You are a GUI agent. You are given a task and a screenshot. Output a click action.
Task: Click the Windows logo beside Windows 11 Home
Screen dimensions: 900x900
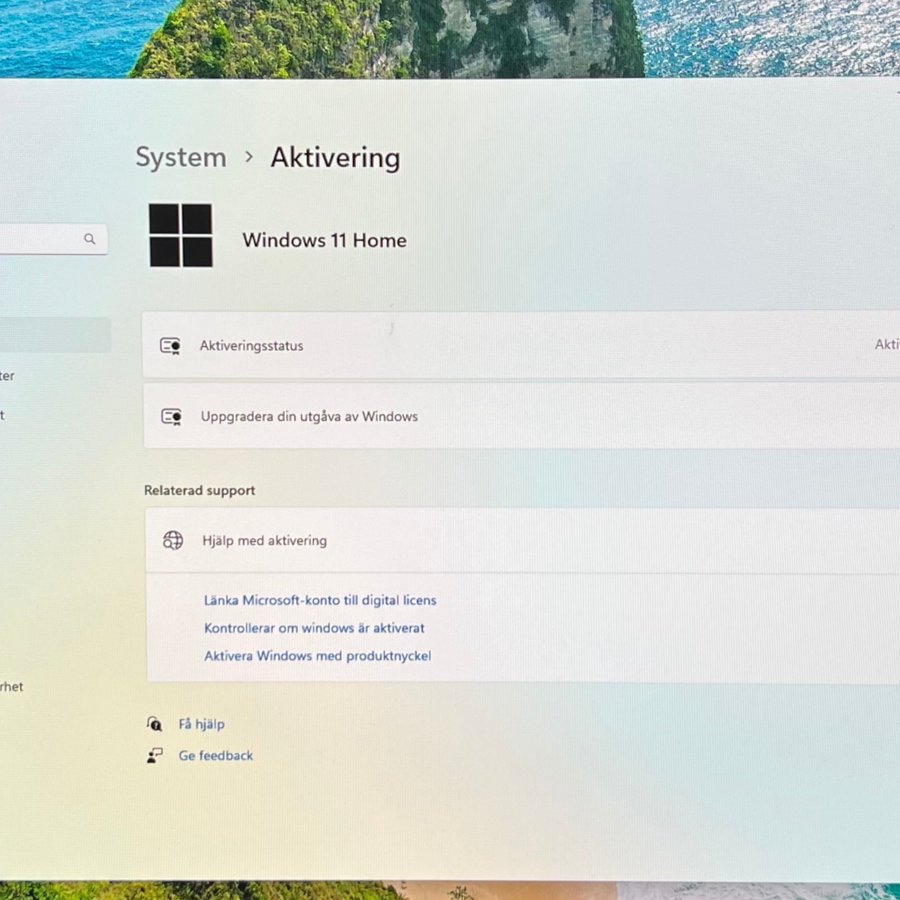181,235
